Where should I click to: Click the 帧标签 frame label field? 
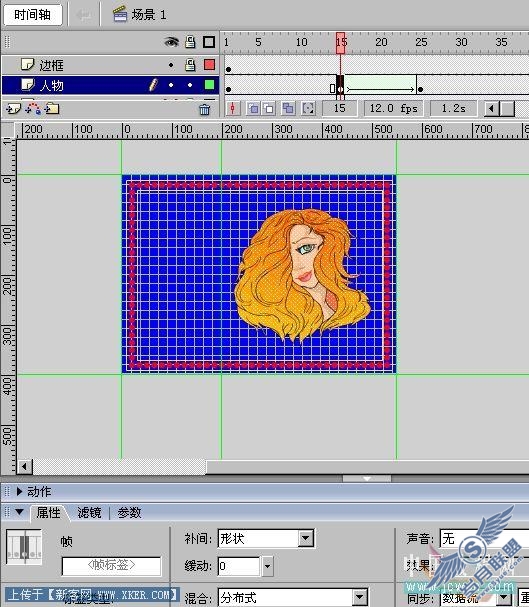click(111, 566)
